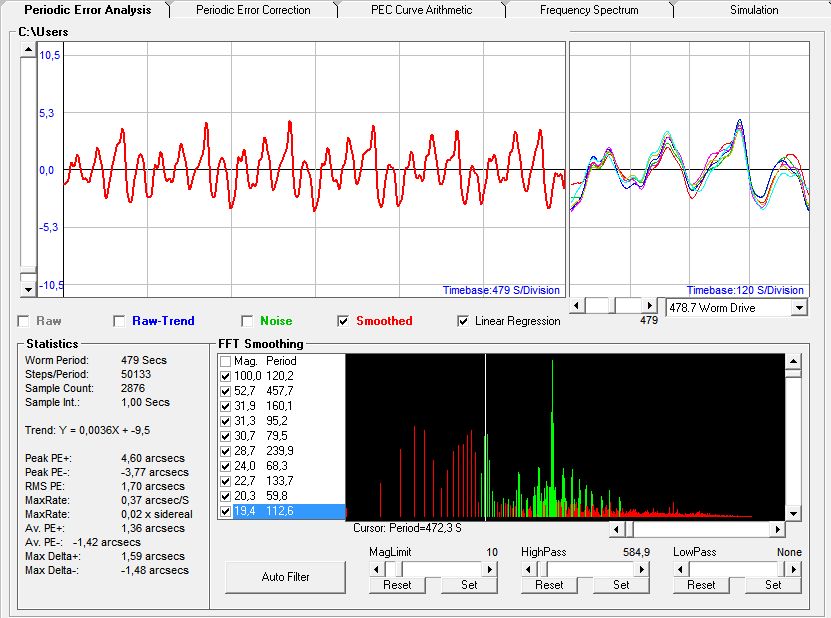
Task: Switch to the Frequency Spectrum tab
Action: click(x=588, y=10)
